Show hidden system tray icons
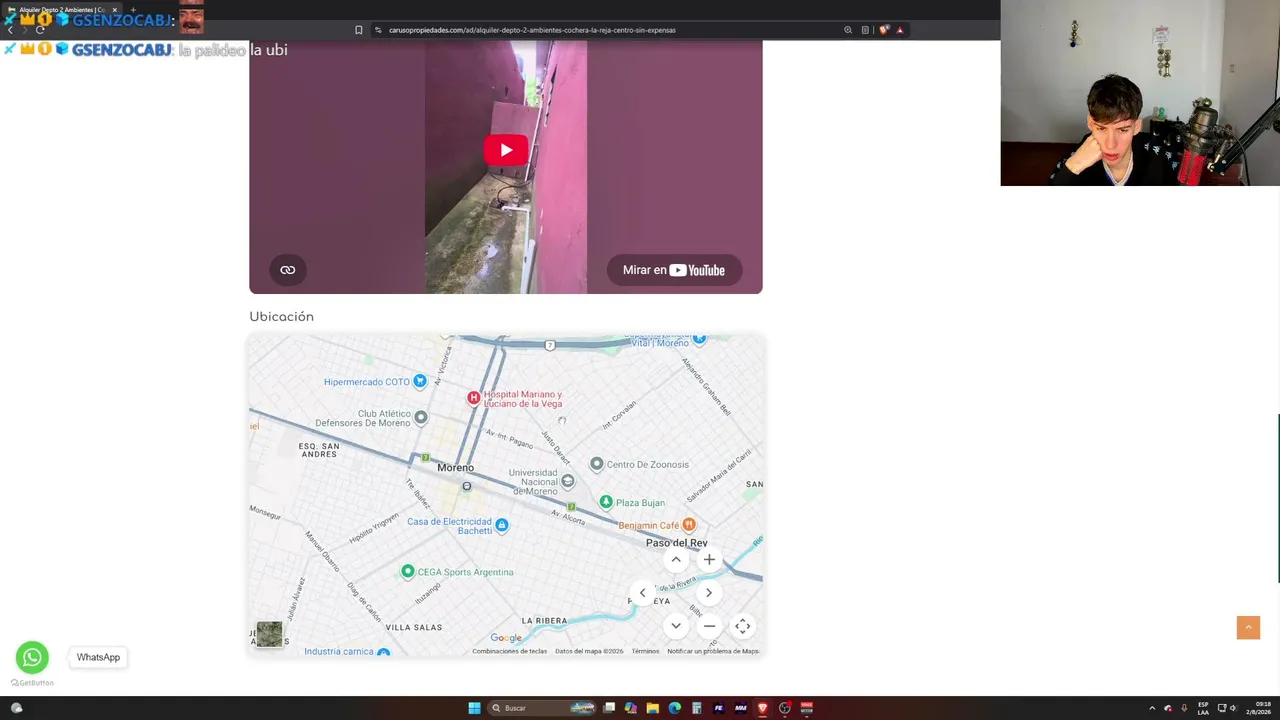Image resolution: width=1280 pixels, height=720 pixels. pyautogui.click(x=1152, y=708)
